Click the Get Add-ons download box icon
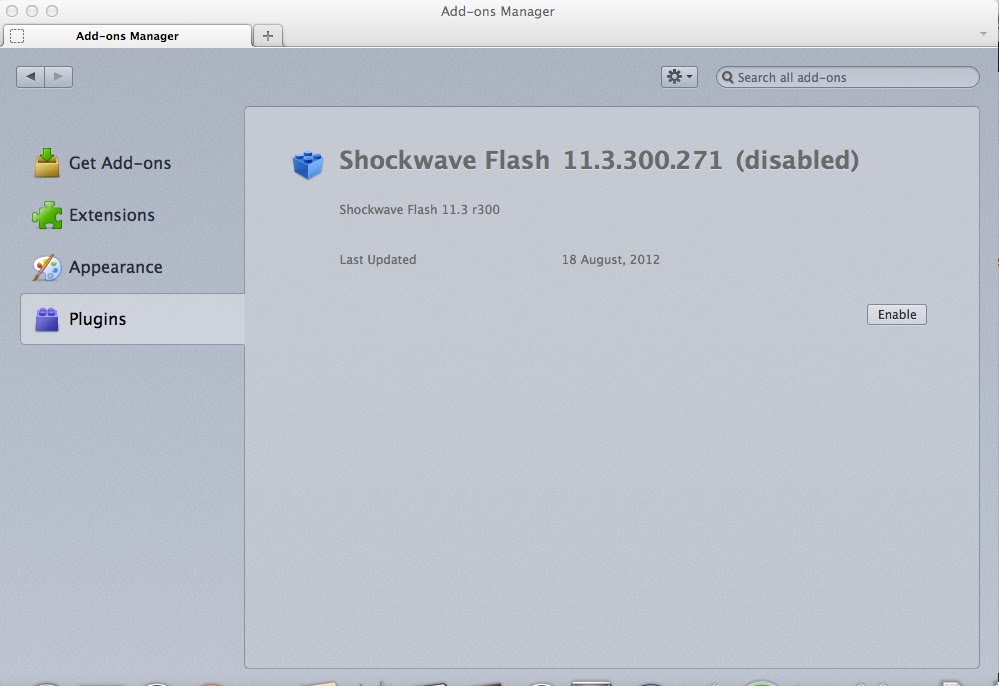Screen dimensions: 999x686 tap(47, 162)
